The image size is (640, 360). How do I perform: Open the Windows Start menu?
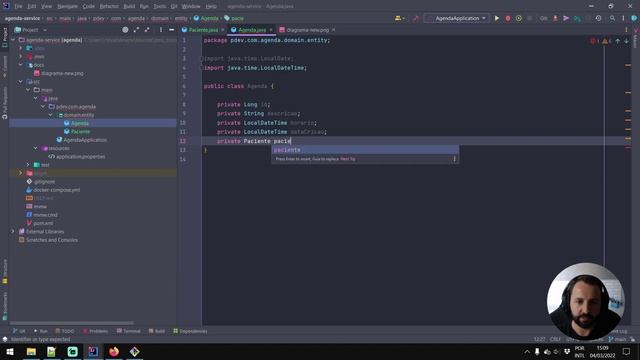point(10,351)
